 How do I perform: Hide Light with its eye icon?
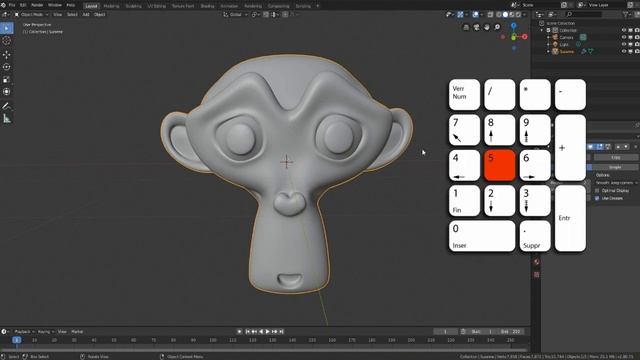pos(624,44)
